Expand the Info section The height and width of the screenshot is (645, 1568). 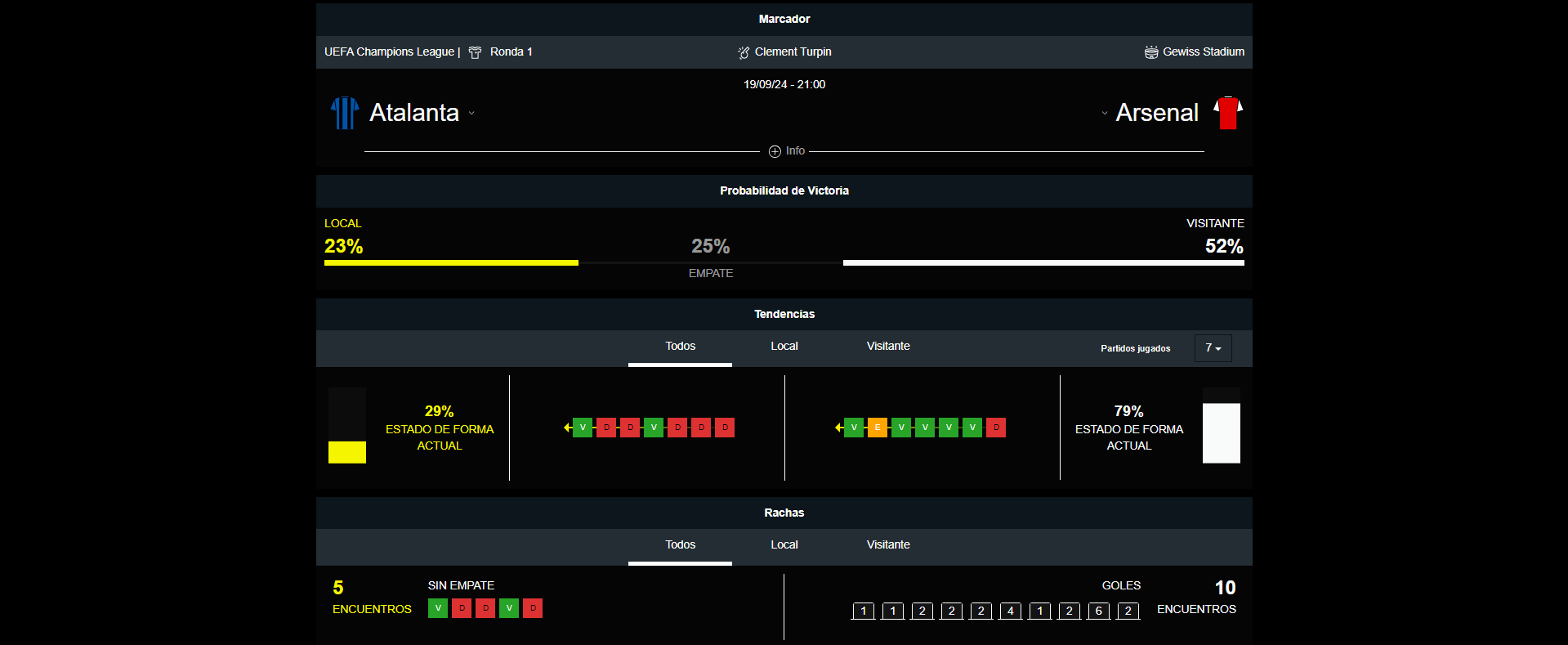click(x=787, y=151)
